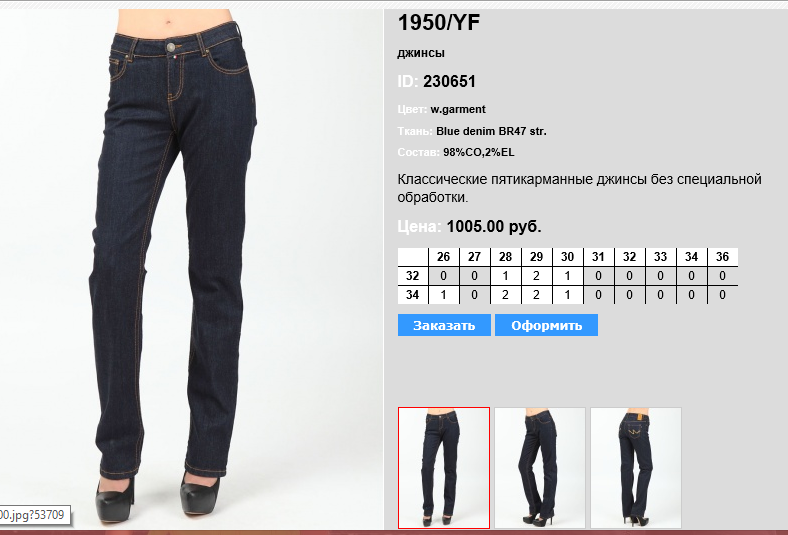Click the price 1005.00 руб. text
This screenshot has width=788, height=535.
click(x=494, y=227)
